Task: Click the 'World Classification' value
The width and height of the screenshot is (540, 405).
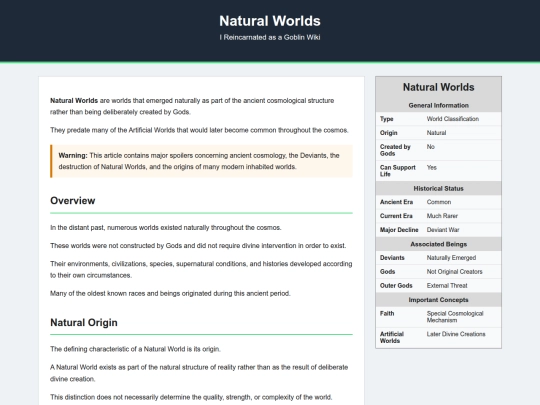Action: point(453,119)
